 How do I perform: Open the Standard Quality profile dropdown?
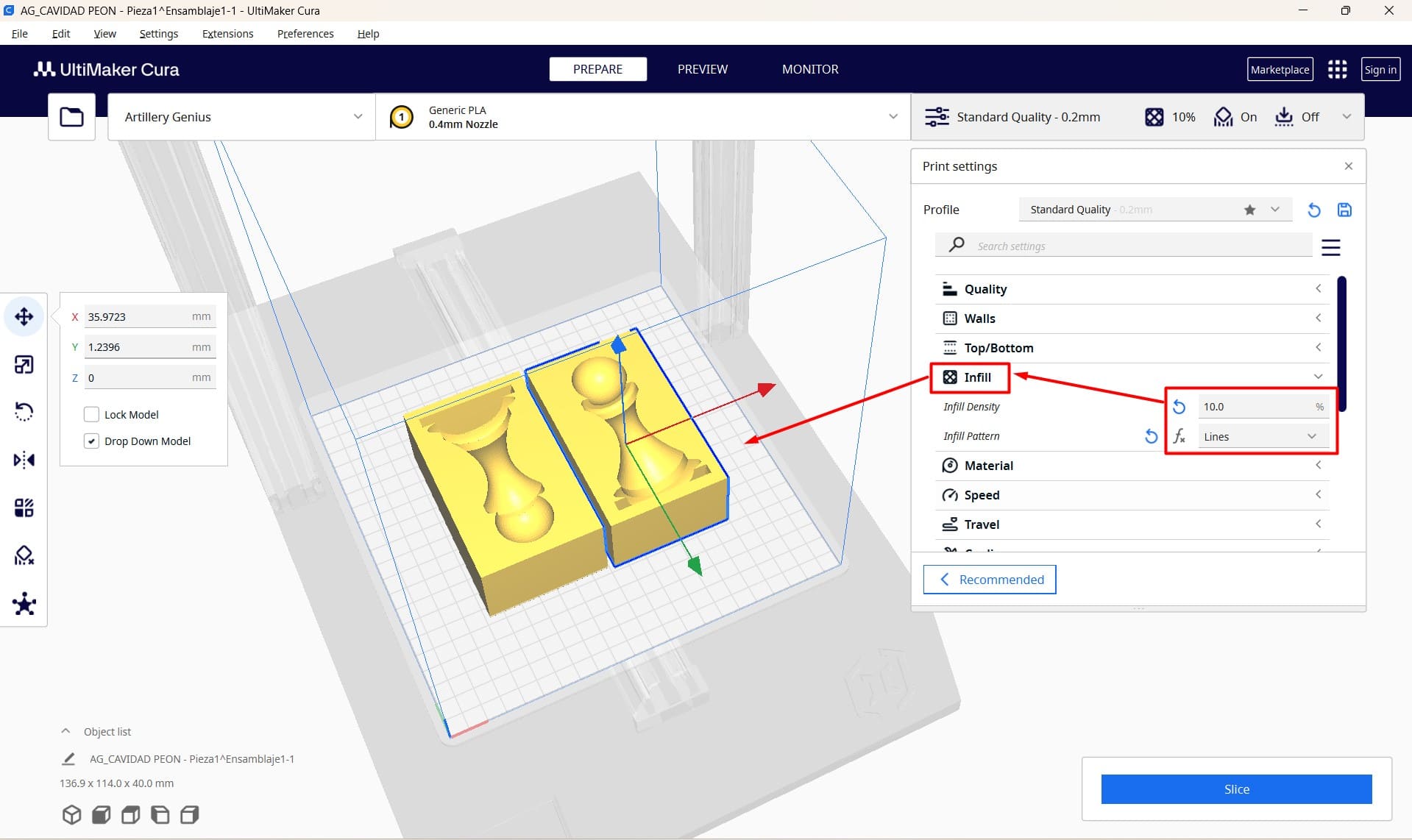(x=1154, y=210)
